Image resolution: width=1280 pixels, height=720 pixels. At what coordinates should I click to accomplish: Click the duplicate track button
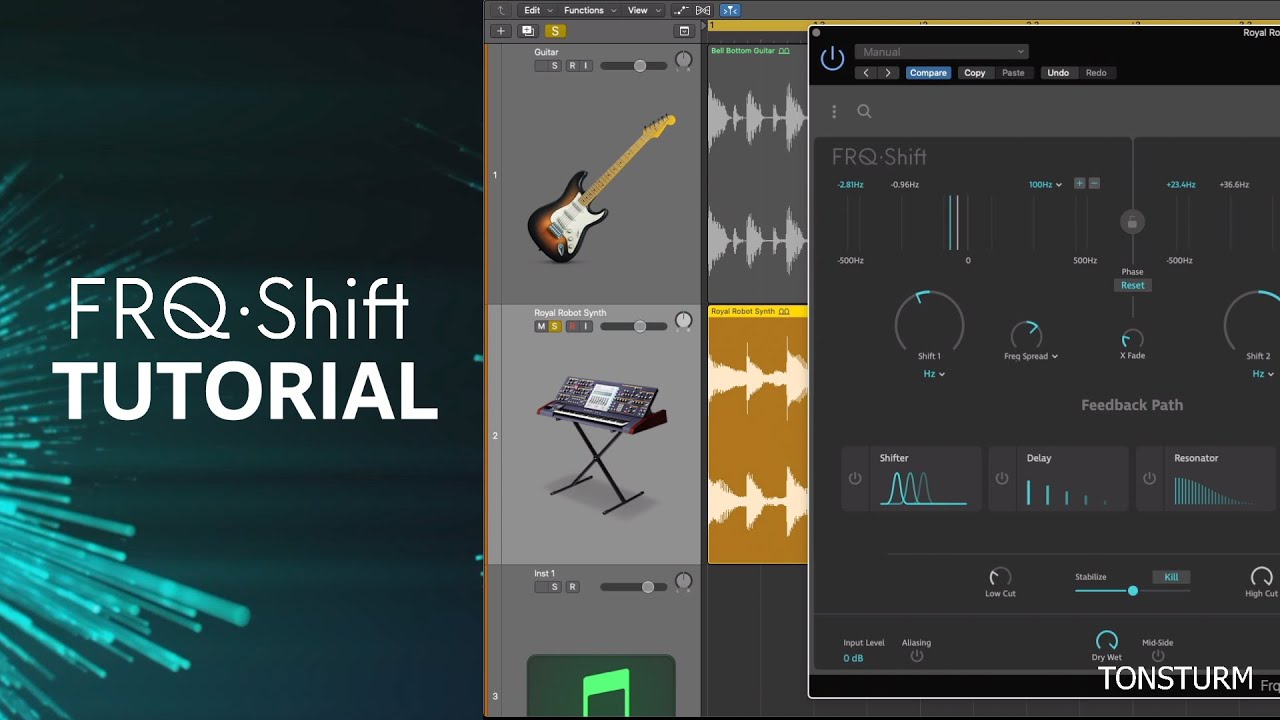(528, 31)
